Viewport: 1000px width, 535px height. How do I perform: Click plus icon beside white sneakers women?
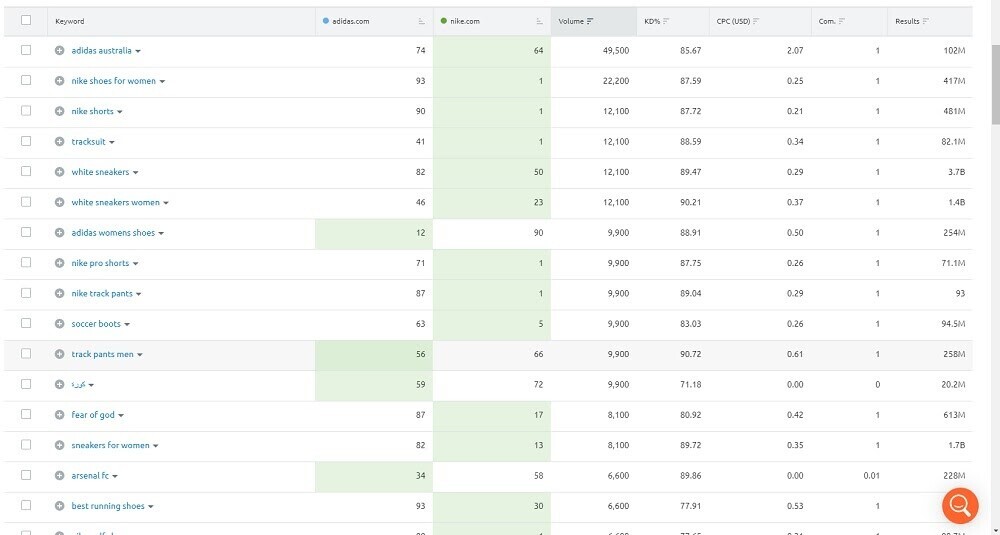(59, 202)
